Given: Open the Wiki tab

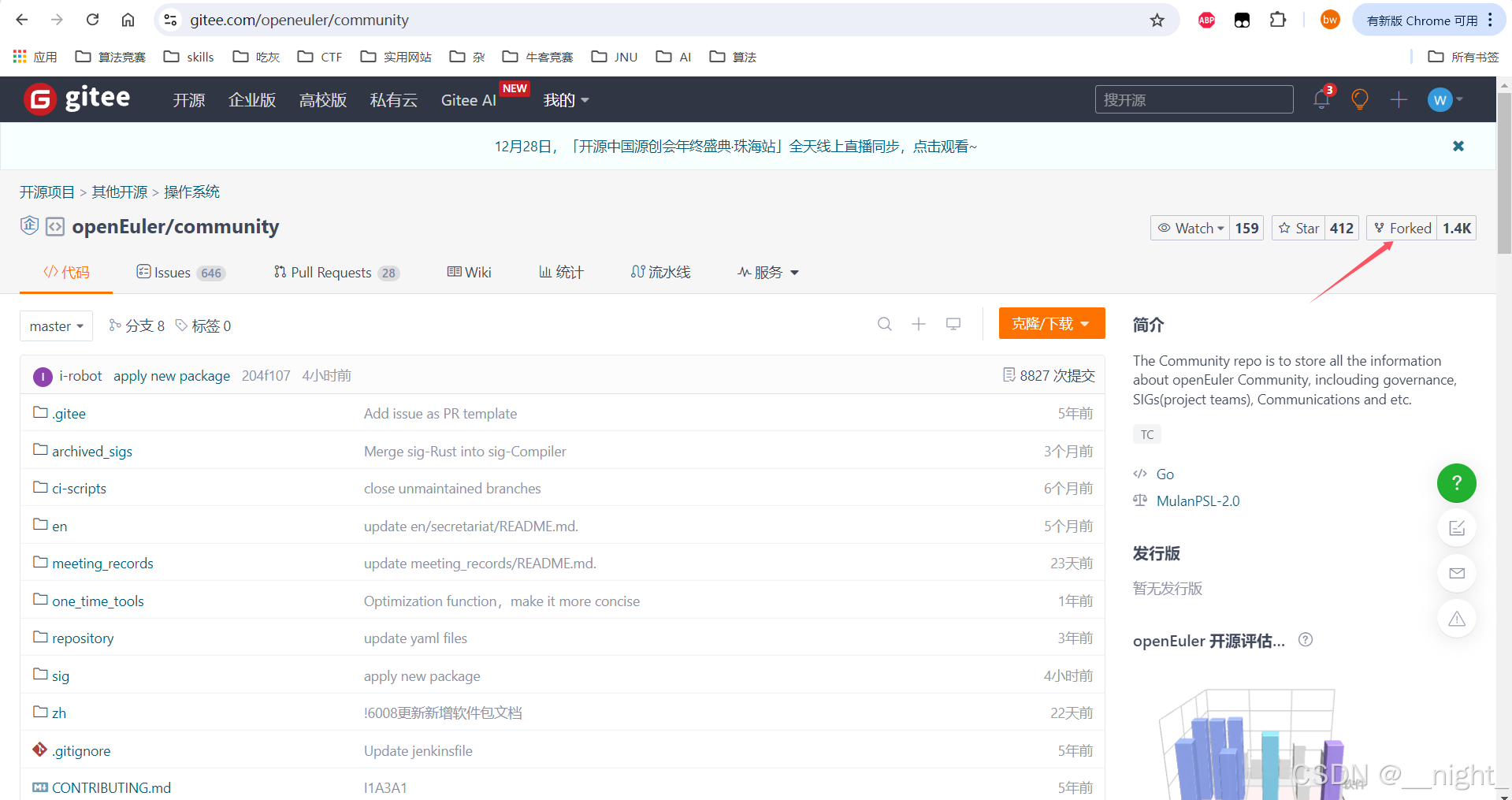Looking at the screenshot, I should click(469, 272).
